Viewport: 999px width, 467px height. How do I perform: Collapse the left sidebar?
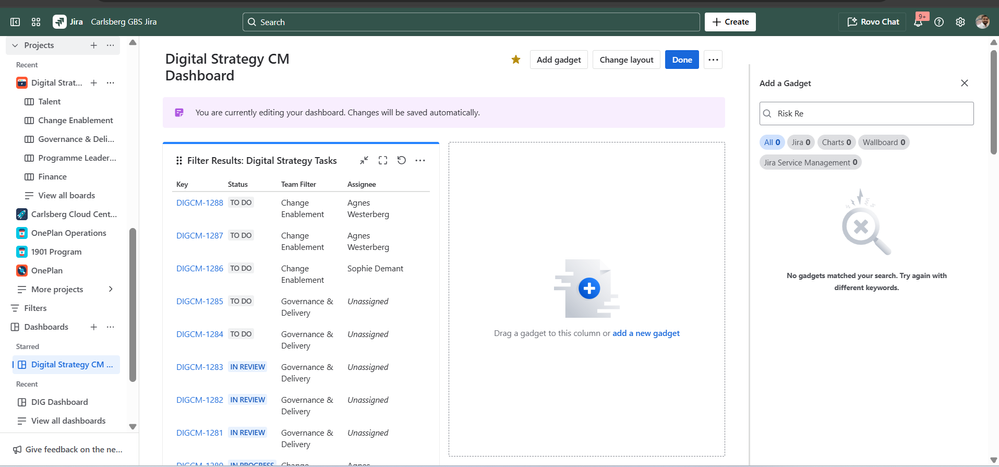click(x=15, y=22)
